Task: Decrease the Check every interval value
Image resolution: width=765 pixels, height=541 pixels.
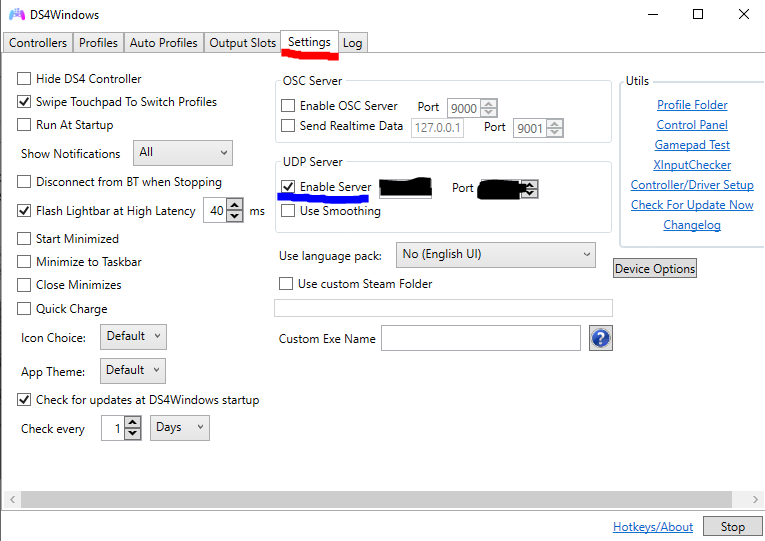Action: (x=133, y=434)
